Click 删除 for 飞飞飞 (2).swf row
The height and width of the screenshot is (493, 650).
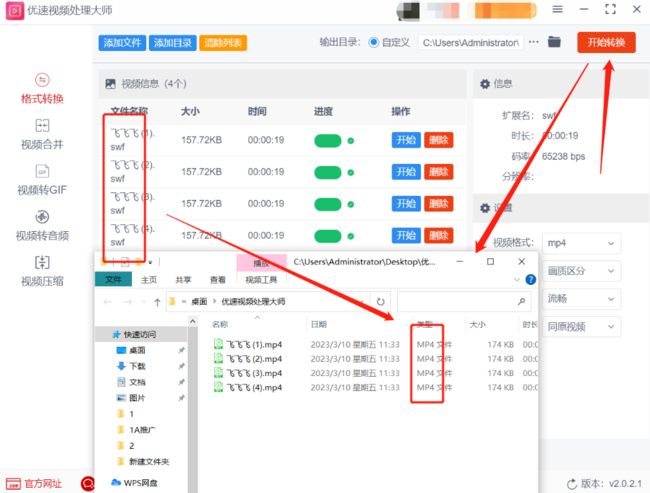[439, 172]
